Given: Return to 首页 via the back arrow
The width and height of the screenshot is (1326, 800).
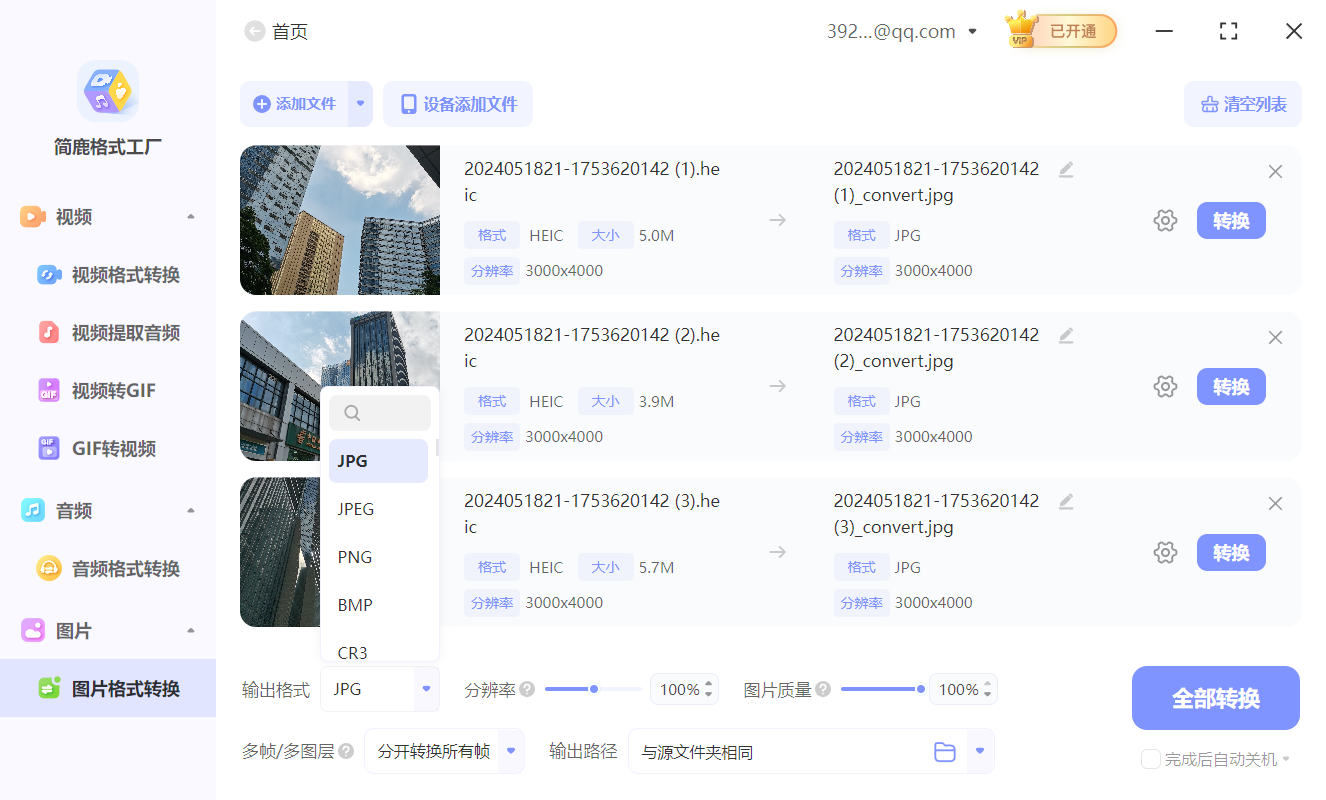Looking at the screenshot, I should point(255,31).
